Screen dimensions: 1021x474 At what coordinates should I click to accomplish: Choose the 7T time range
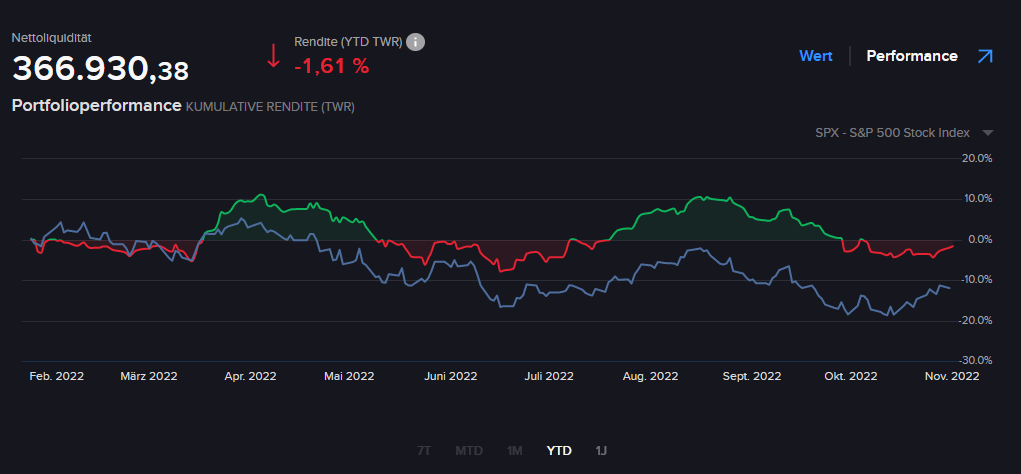[426, 451]
